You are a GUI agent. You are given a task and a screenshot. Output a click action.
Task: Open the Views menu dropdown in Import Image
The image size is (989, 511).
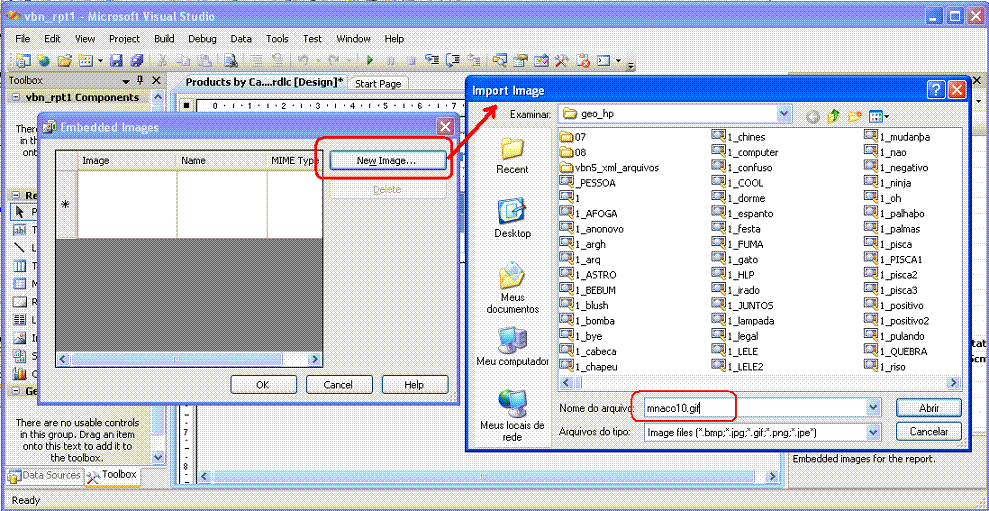click(x=879, y=116)
